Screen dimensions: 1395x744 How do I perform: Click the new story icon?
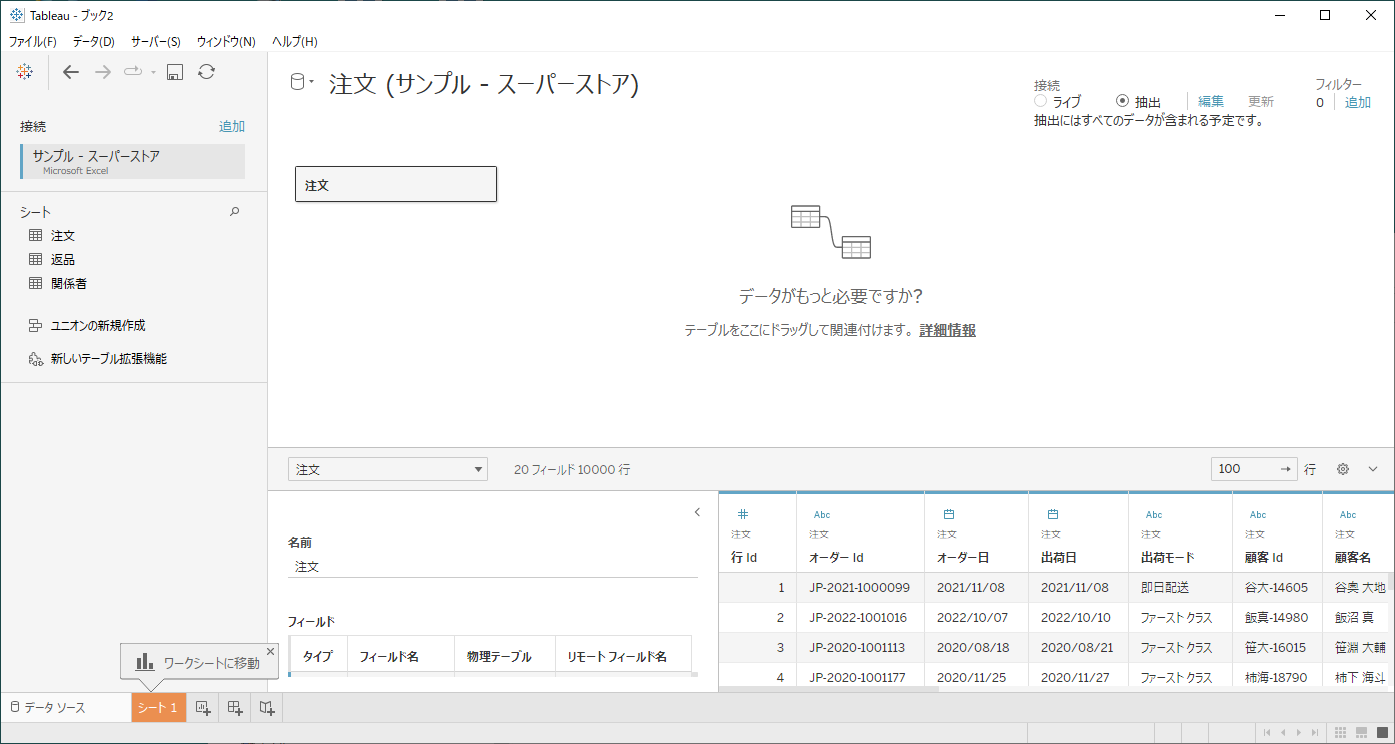pyautogui.click(x=267, y=708)
